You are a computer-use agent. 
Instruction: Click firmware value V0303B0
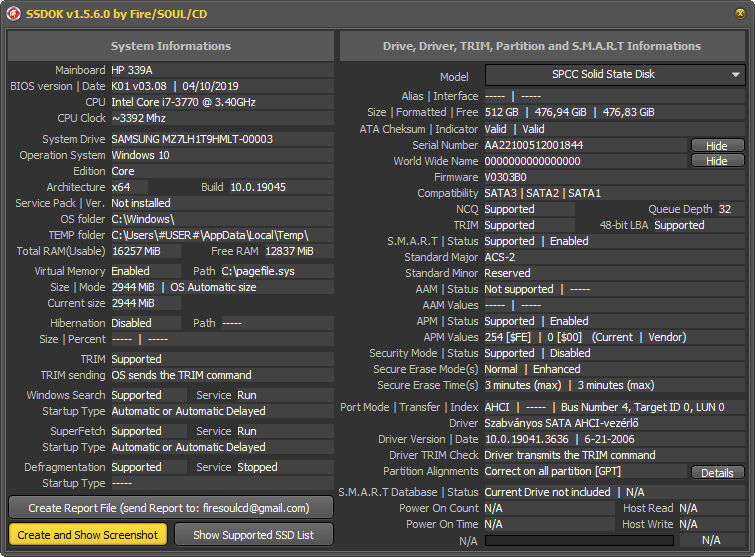506,177
